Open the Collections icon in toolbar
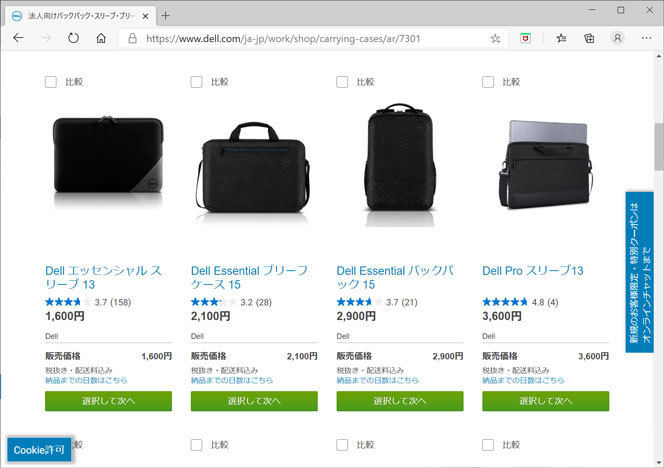664x468 pixels. pos(589,39)
